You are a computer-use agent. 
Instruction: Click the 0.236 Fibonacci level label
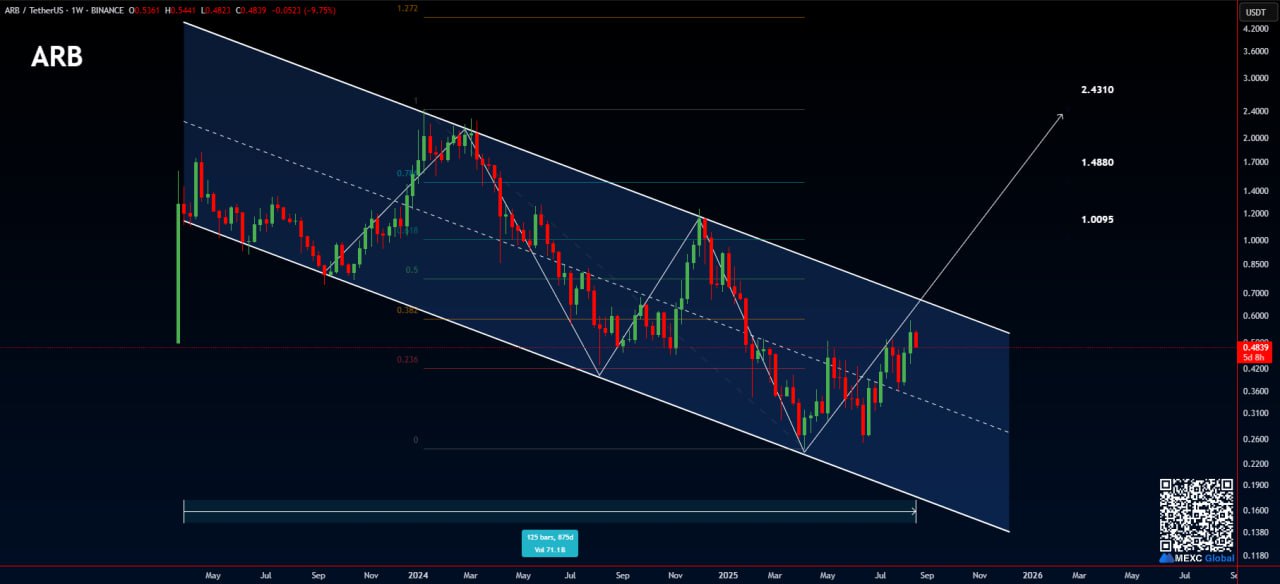[407, 360]
